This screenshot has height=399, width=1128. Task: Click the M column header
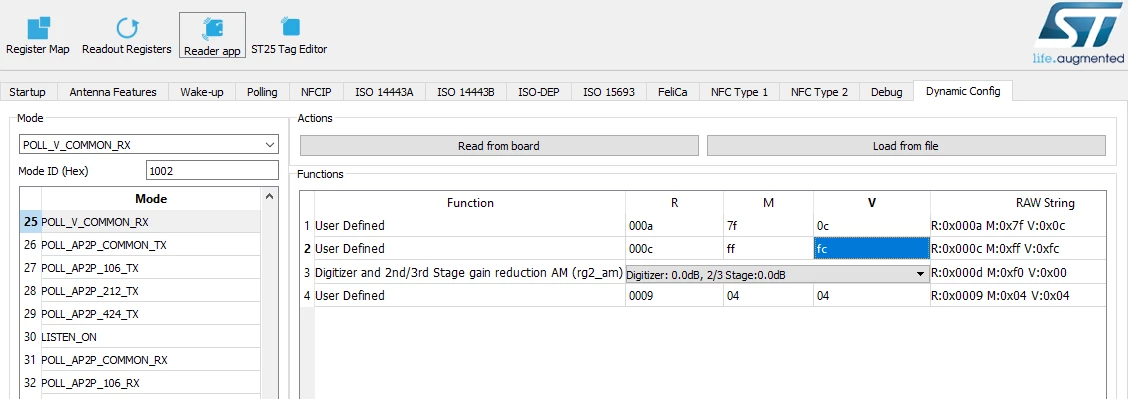point(768,203)
